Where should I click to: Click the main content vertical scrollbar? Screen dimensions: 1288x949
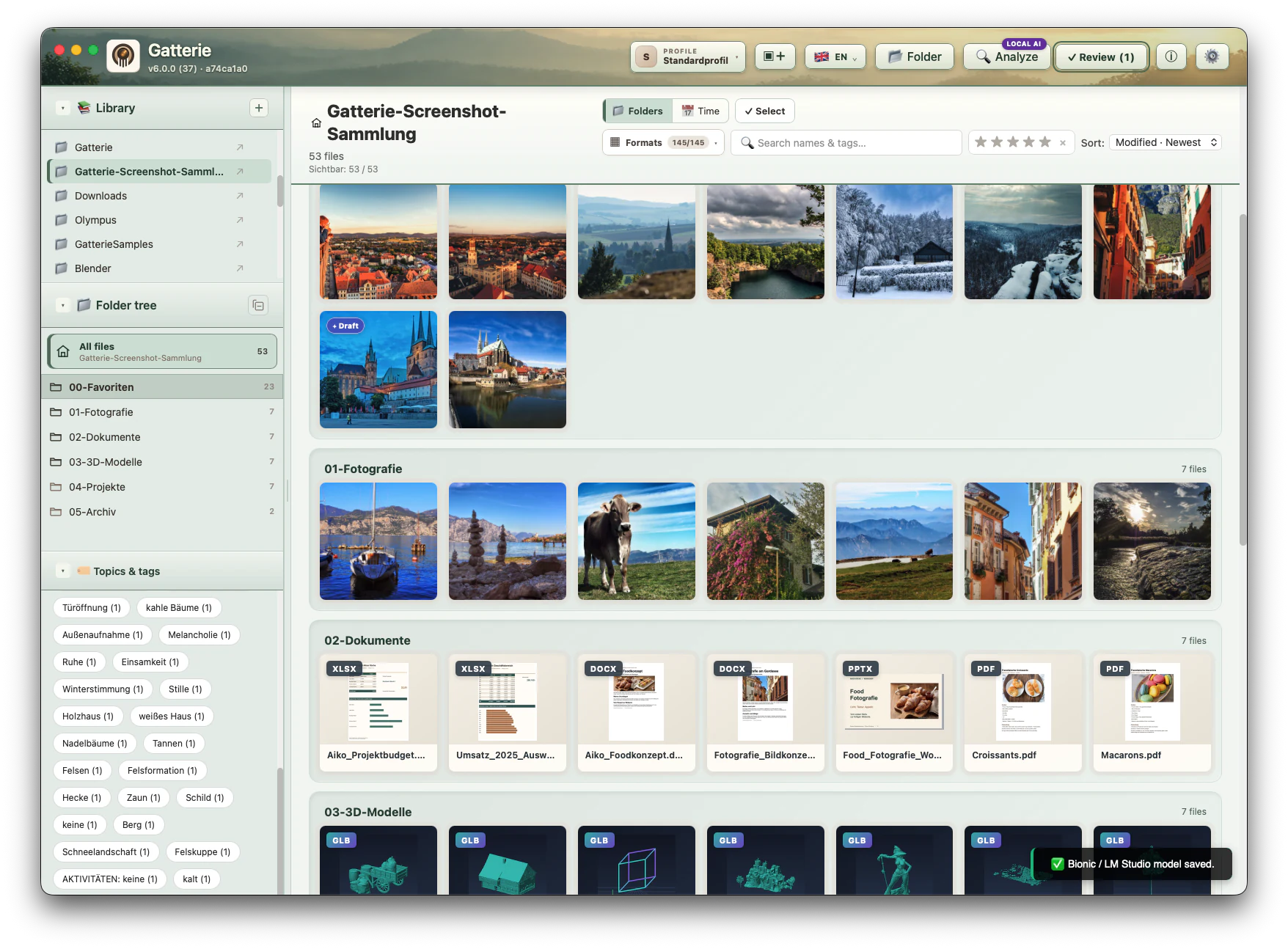tap(1243, 380)
